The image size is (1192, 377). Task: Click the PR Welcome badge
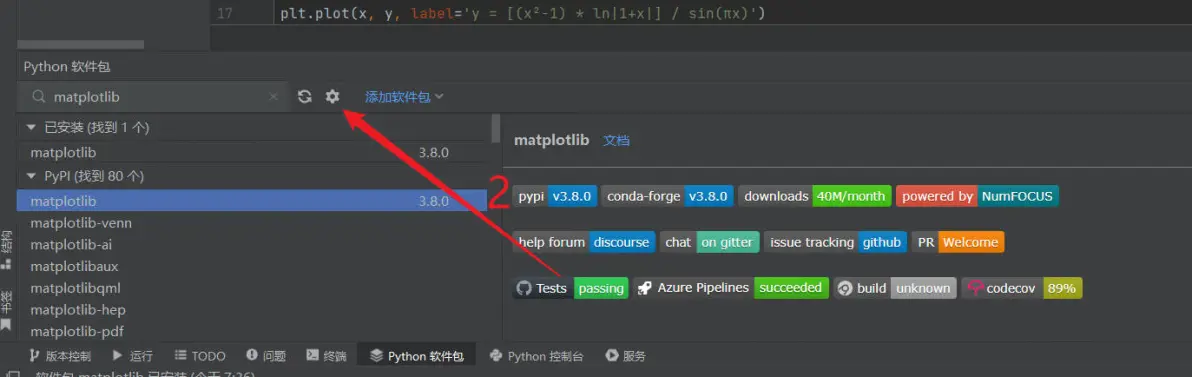coord(958,242)
